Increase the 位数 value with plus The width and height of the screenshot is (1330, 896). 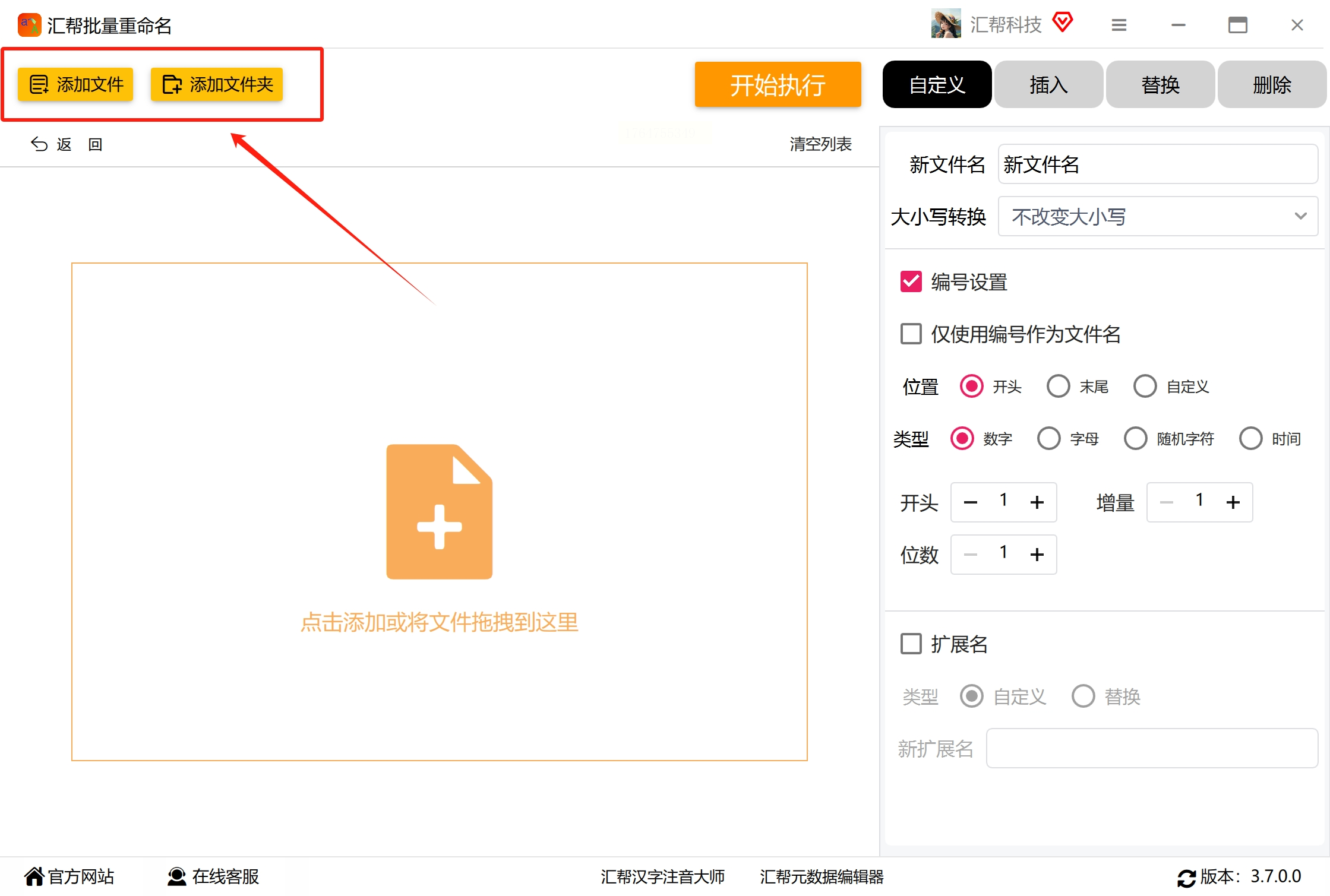click(1037, 555)
